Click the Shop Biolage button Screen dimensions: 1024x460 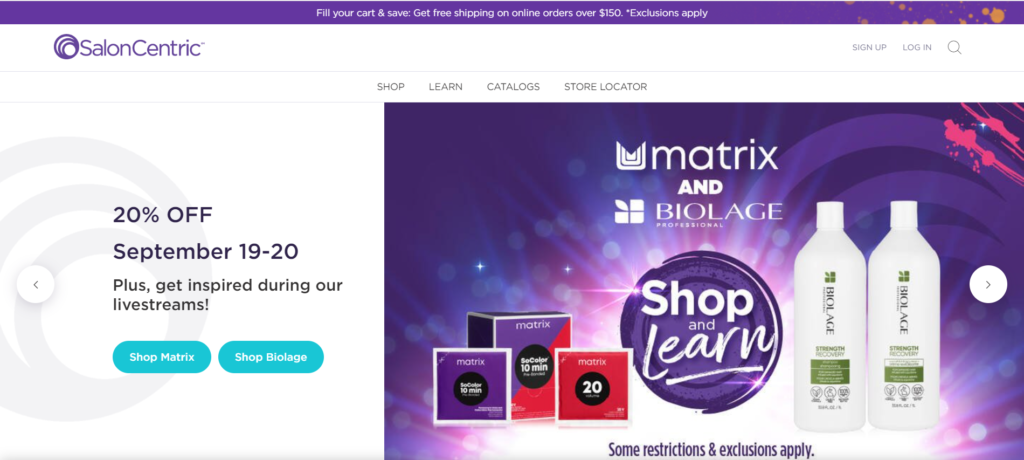(271, 357)
